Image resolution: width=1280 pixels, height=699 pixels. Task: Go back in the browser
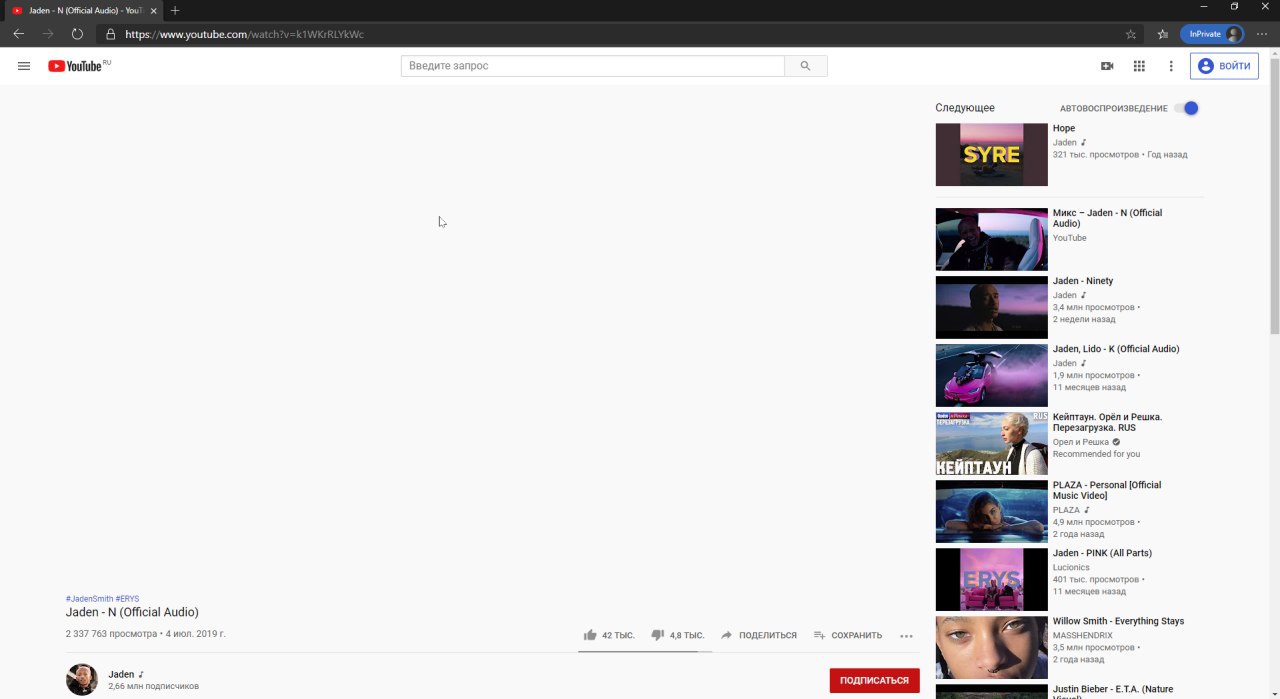(18, 34)
